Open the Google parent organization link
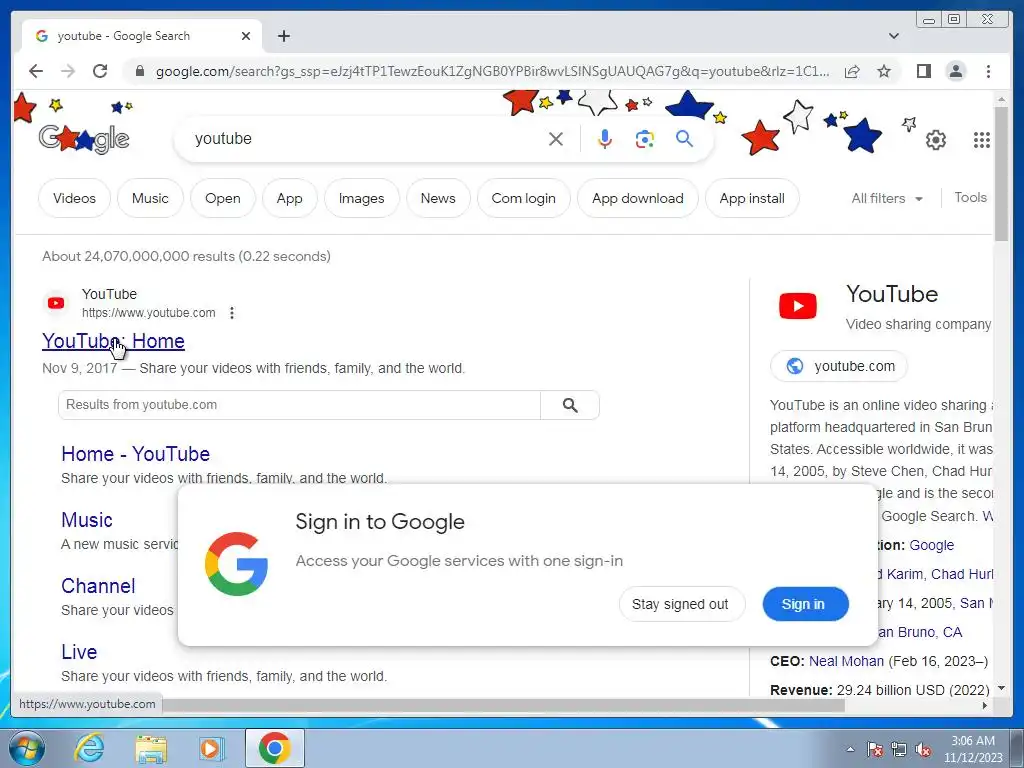This screenshot has height=768, width=1024. click(x=931, y=545)
